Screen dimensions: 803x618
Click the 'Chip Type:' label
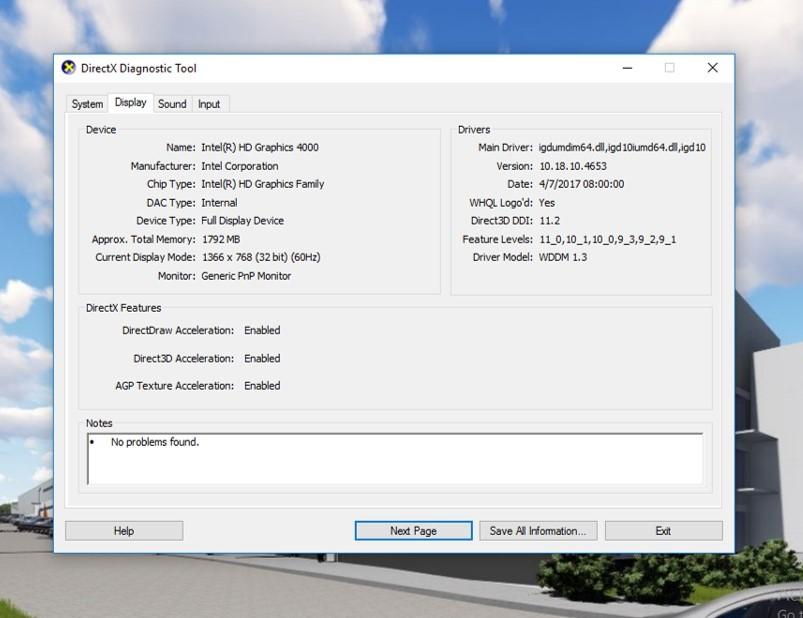pyautogui.click(x=171, y=184)
